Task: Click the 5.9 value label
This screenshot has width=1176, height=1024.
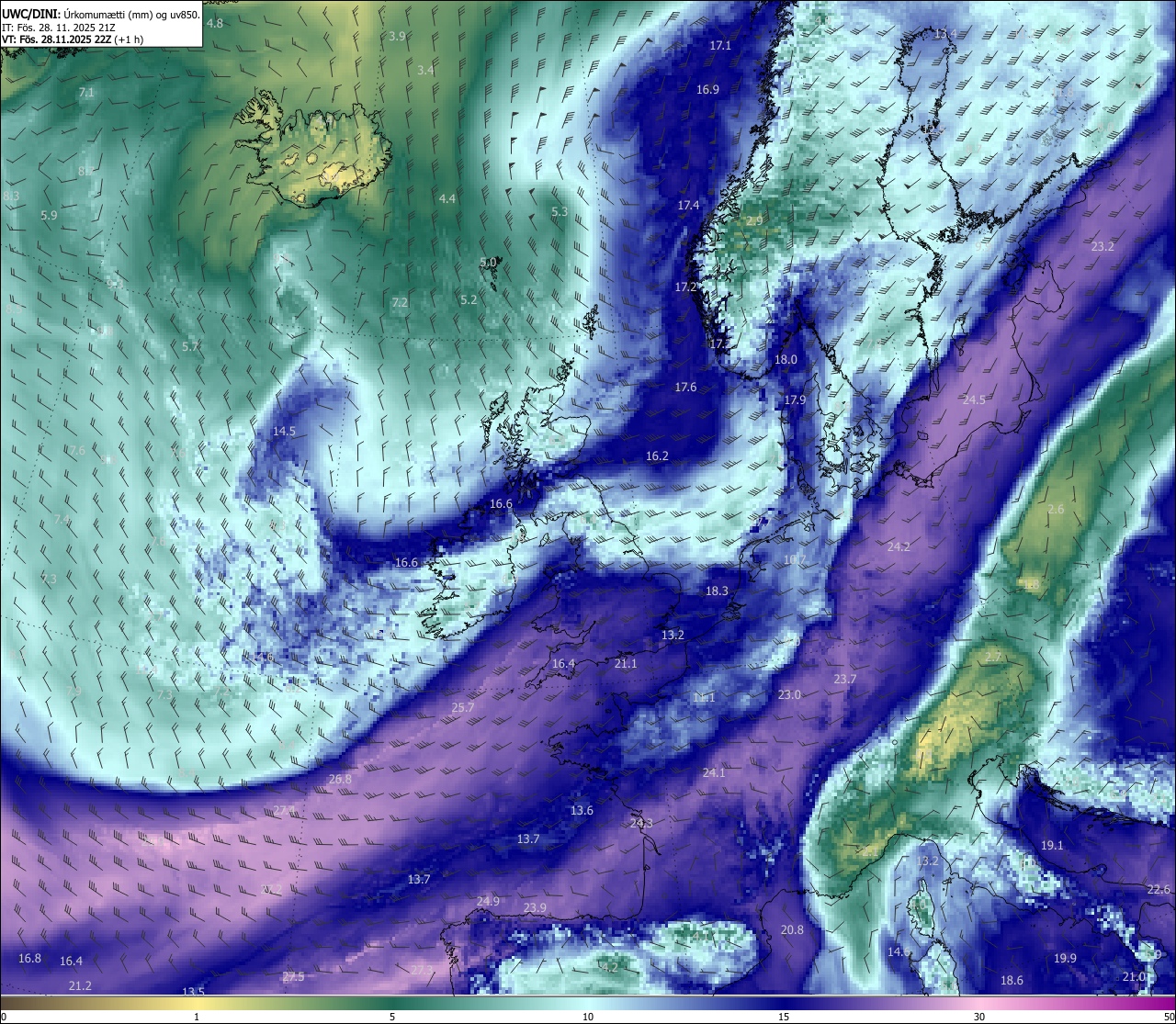Action: click(x=50, y=216)
